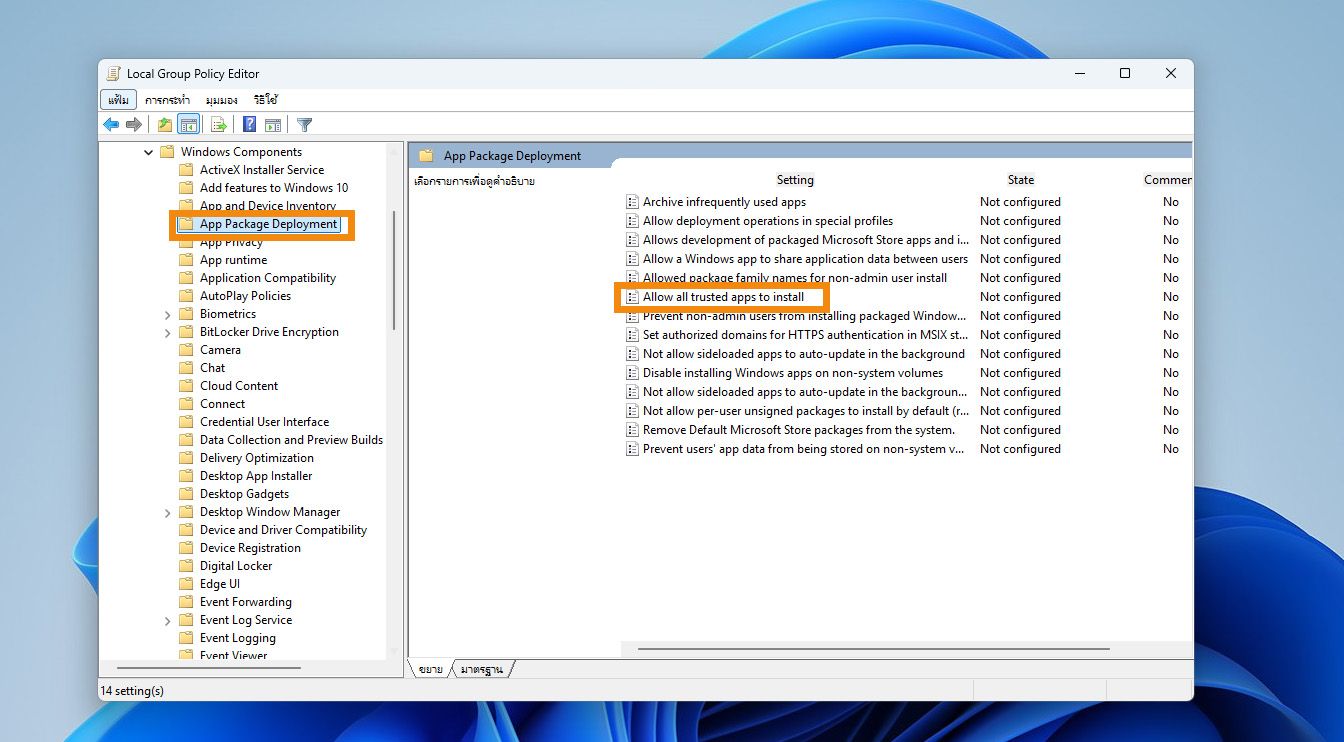Expand the Biometrics tree node

167,314
